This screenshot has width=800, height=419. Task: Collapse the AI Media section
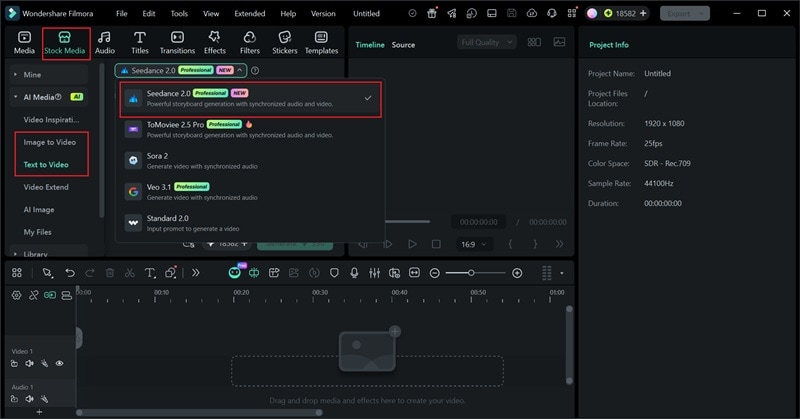pos(15,97)
